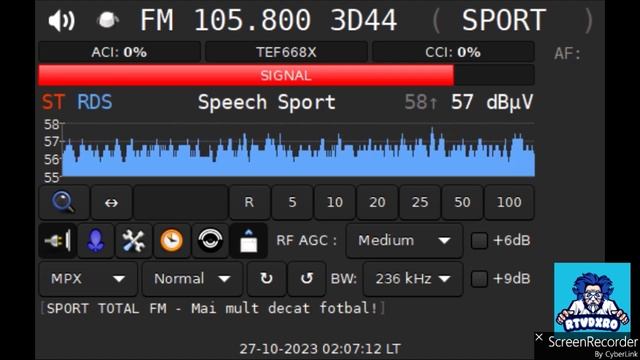Mute audio with the speaker icon
This screenshot has height=360, width=640.
coord(61,20)
